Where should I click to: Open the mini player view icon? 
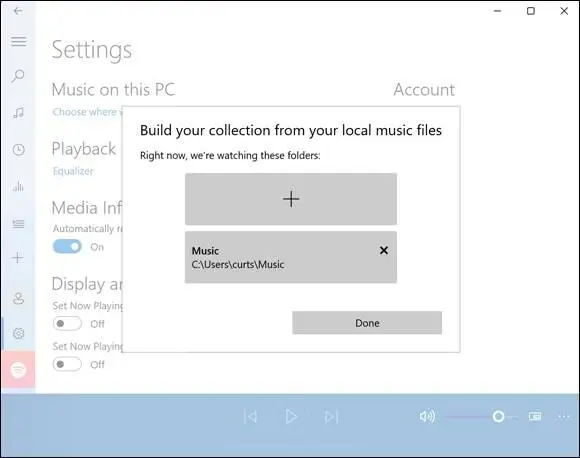(x=535, y=417)
